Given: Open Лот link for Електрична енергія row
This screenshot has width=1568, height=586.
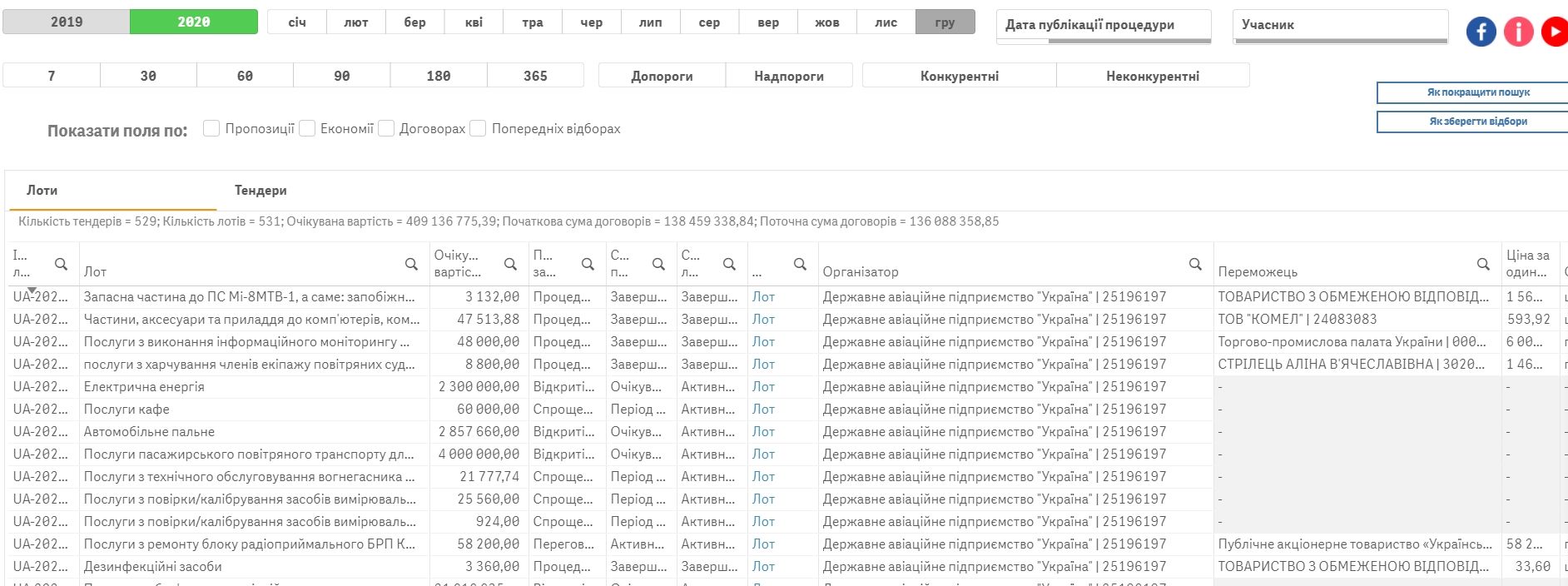Looking at the screenshot, I should tap(763, 387).
